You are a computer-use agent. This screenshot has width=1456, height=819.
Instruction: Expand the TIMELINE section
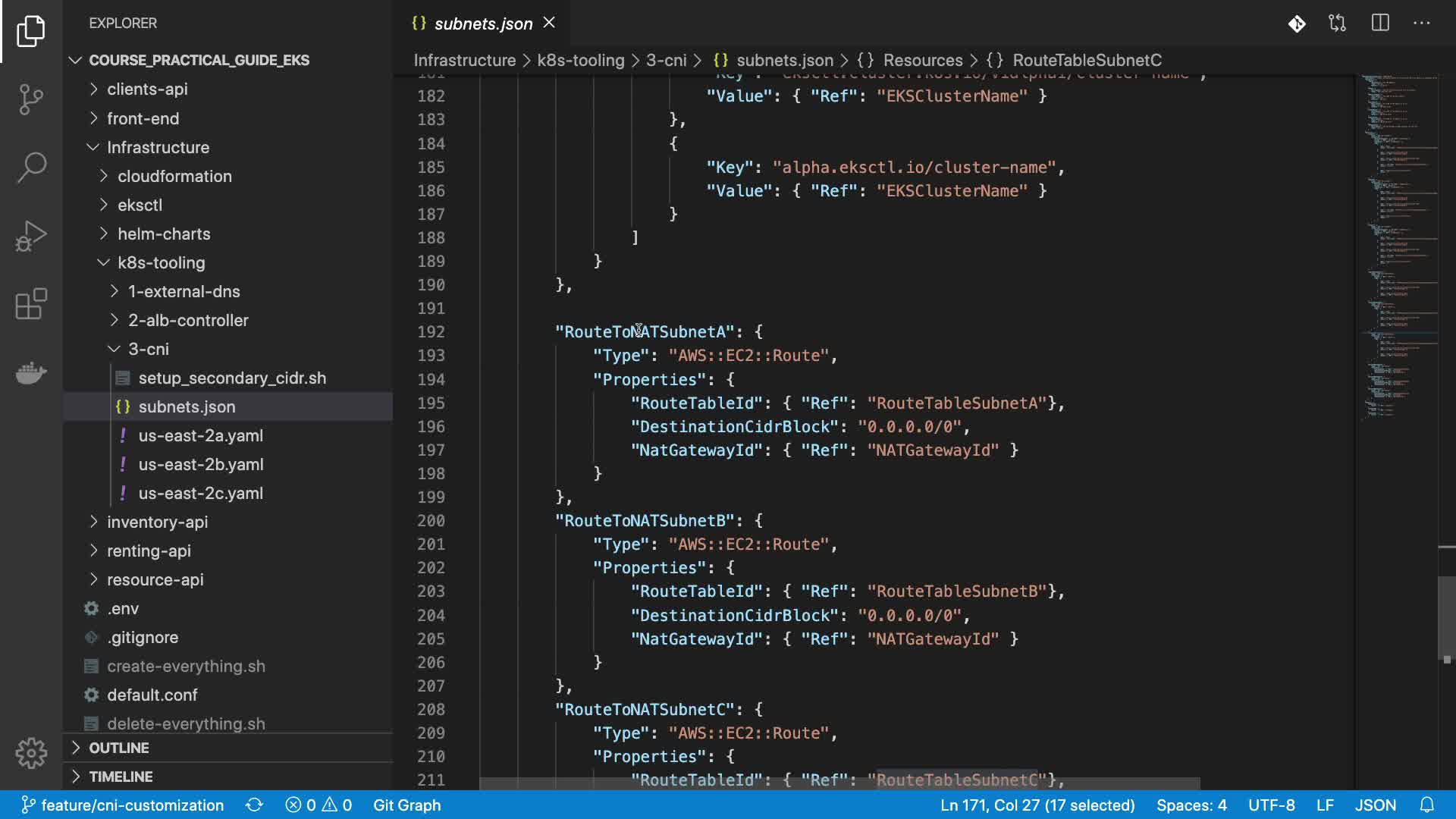pos(121,777)
